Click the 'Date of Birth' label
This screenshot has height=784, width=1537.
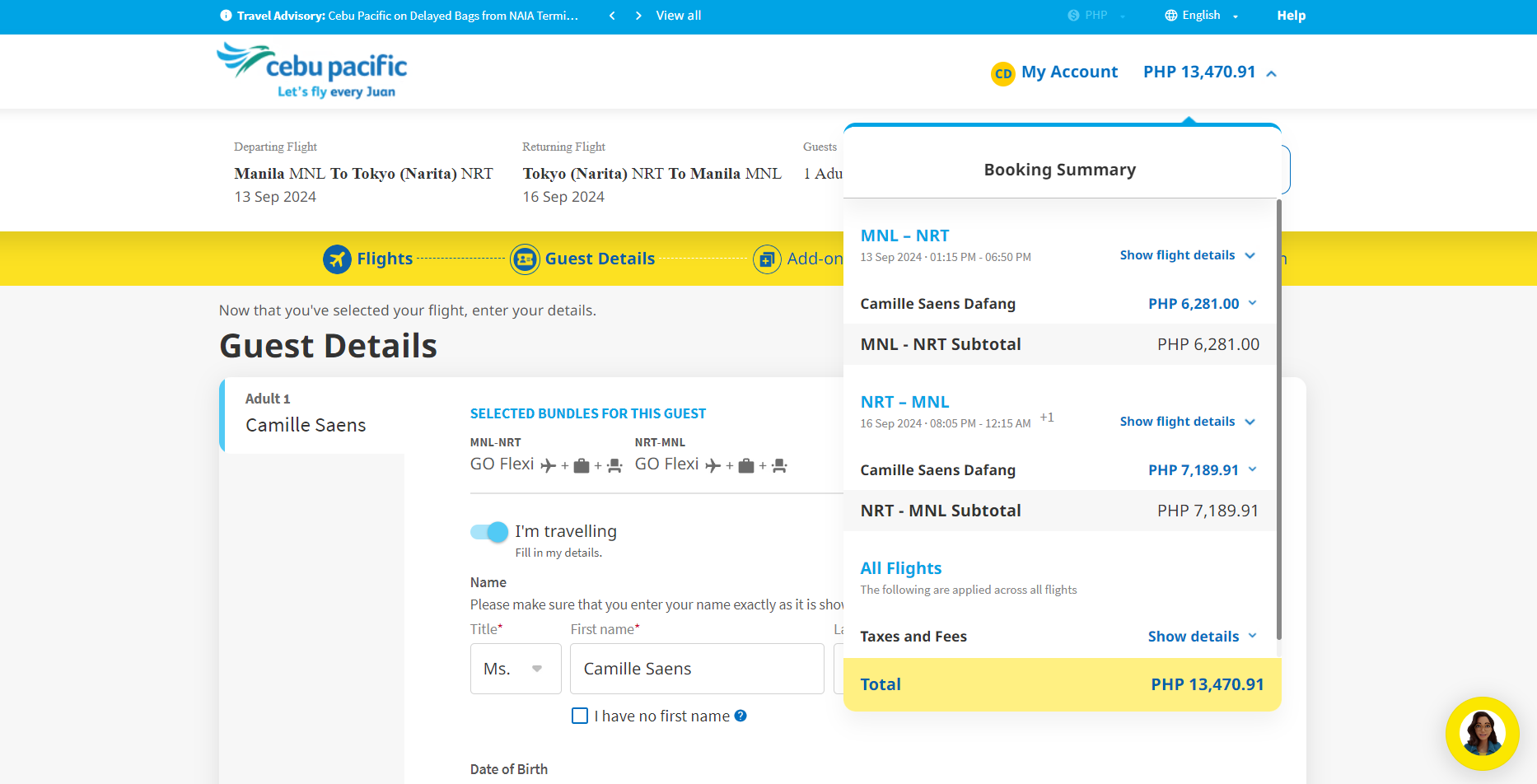pos(509,769)
